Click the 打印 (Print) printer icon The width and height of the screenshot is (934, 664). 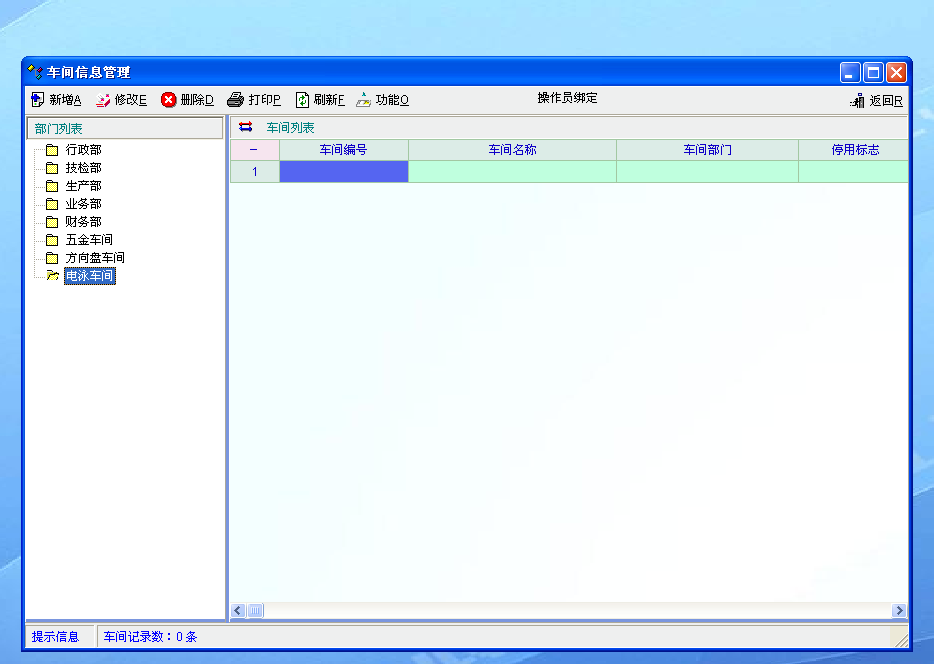(x=236, y=100)
